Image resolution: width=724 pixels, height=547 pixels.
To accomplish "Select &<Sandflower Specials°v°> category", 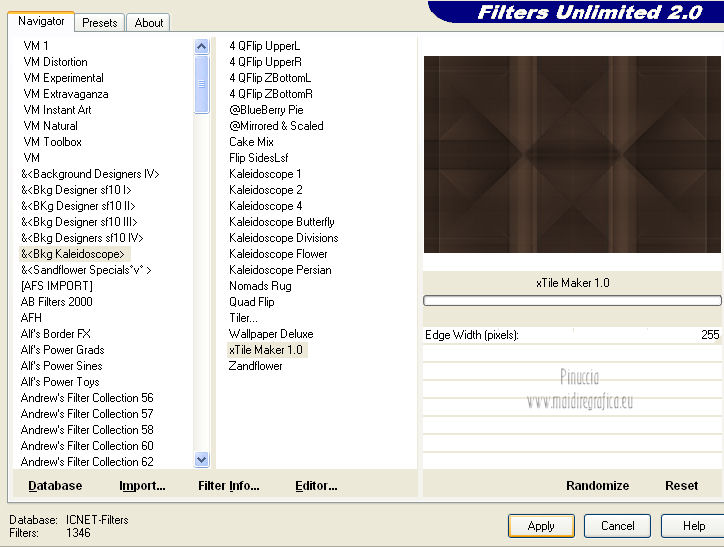I will (x=86, y=270).
